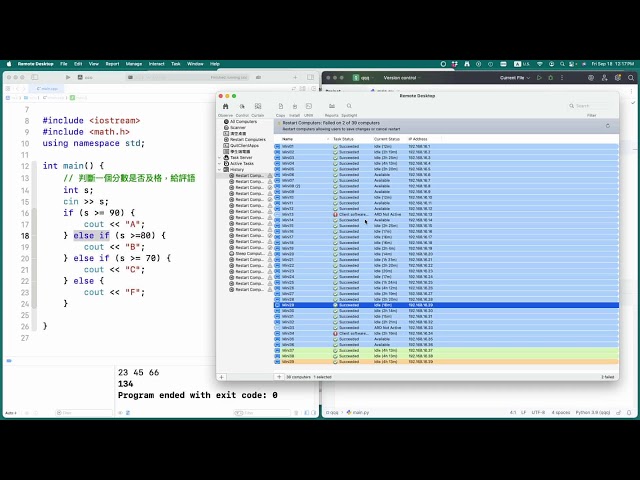The width and height of the screenshot is (640, 480).
Task: Click the rerun arrow icon in the task banner
Action: click(608, 126)
